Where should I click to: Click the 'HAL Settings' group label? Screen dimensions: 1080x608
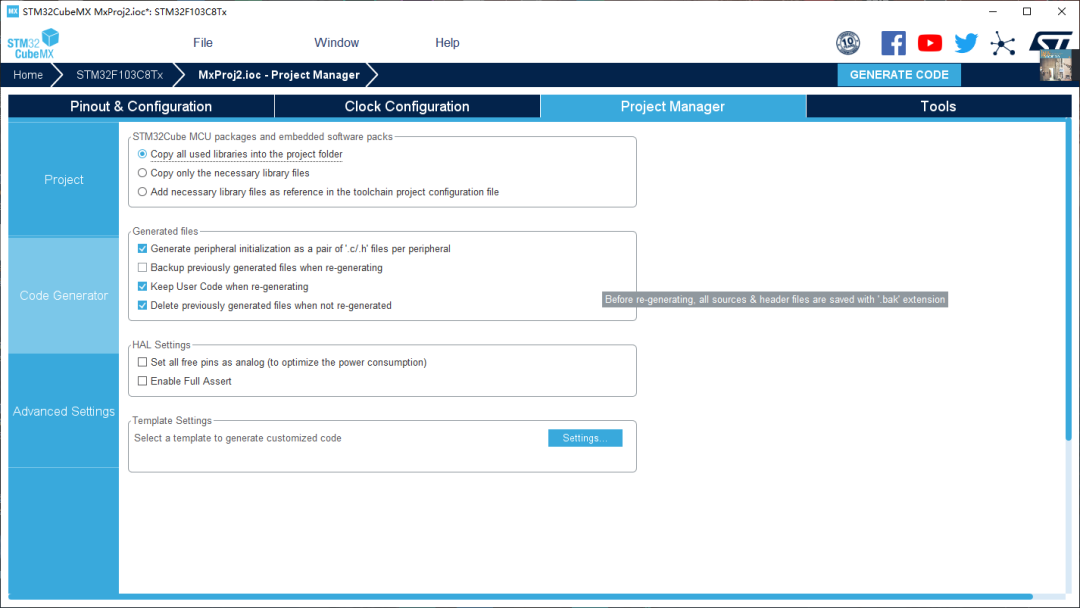(x=161, y=344)
